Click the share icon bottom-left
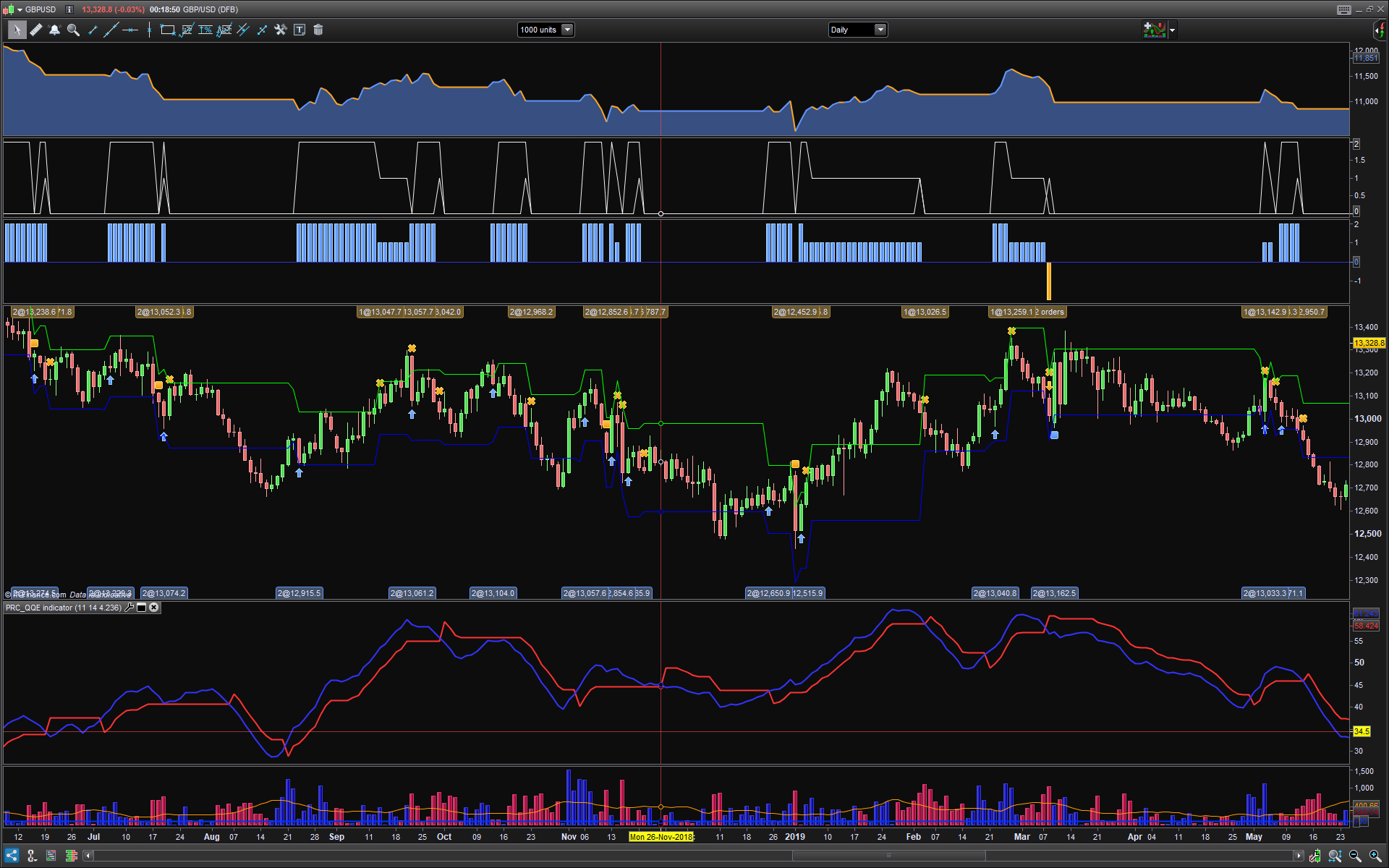The height and width of the screenshot is (868, 1389). pyautogui.click(x=12, y=856)
